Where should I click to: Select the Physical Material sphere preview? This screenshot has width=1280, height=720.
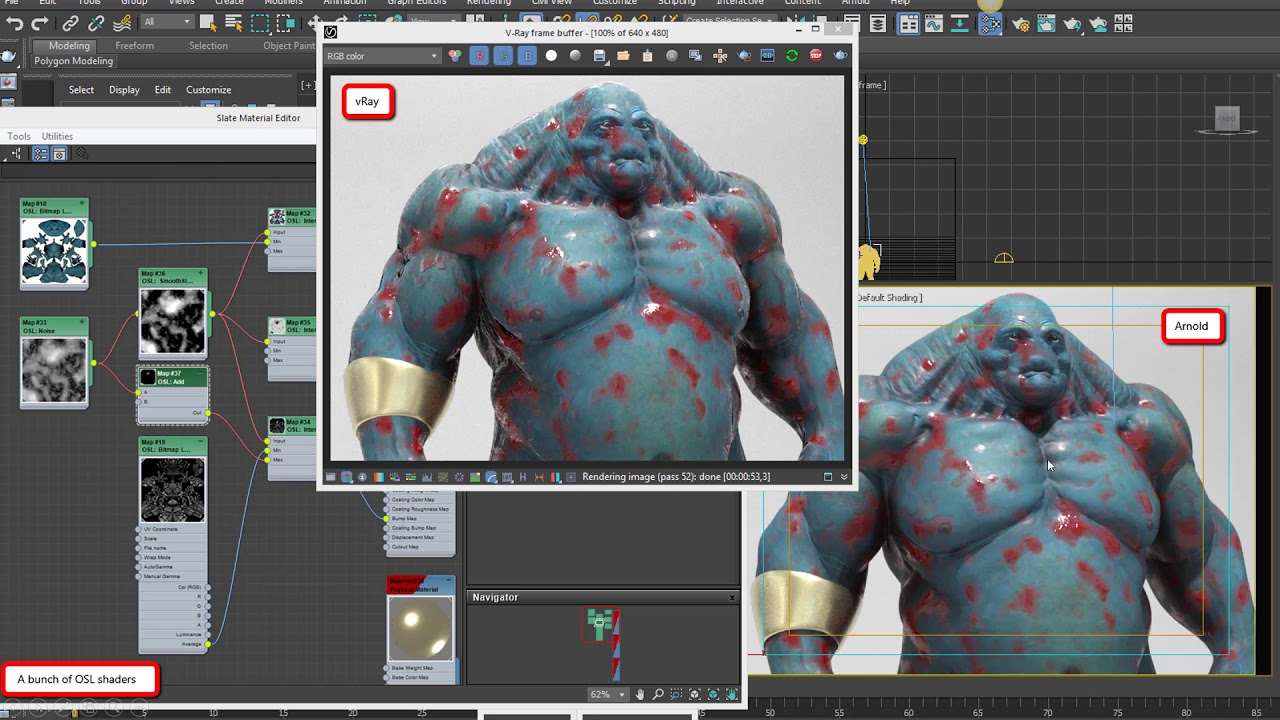click(x=421, y=629)
